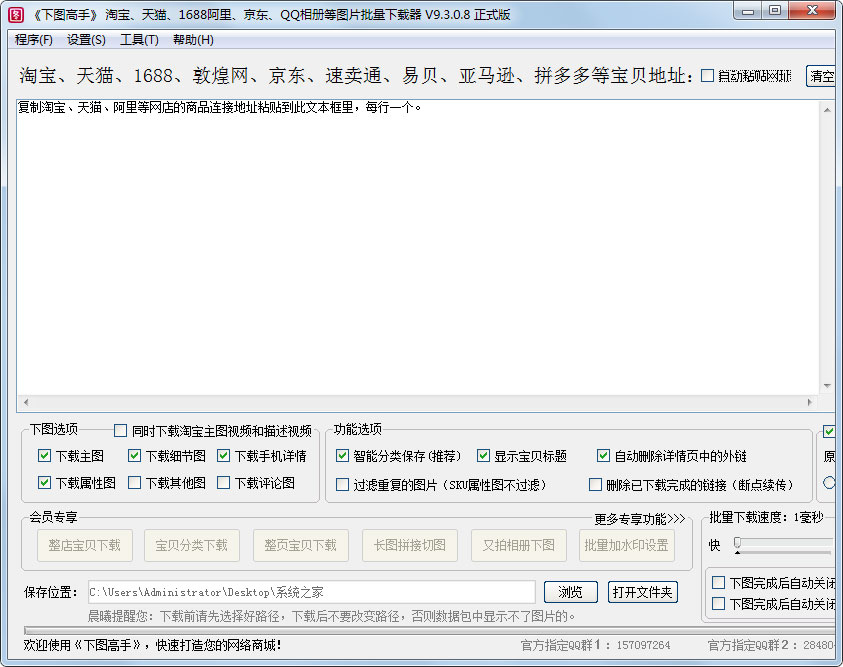Toggle the 显示宝贝标题 checkbox
843x667 pixels.
pyautogui.click(x=483, y=456)
